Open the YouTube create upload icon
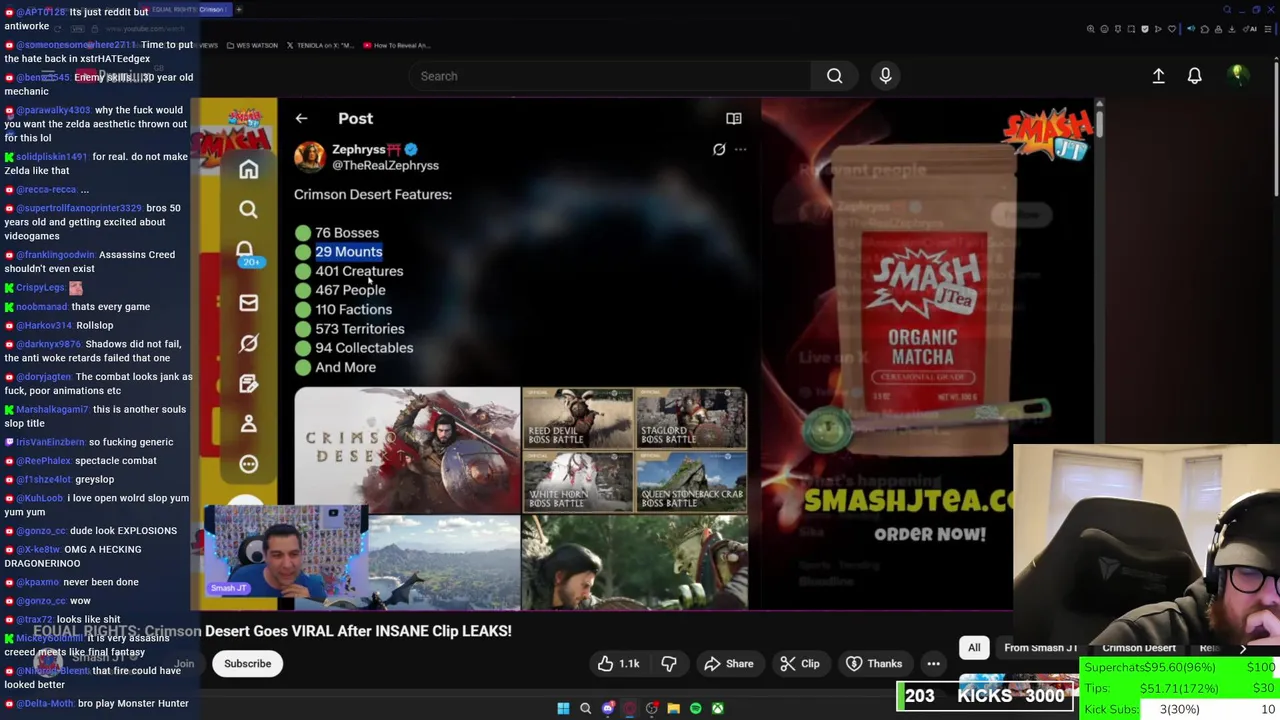The image size is (1280, 720). tap(1158, 76)
